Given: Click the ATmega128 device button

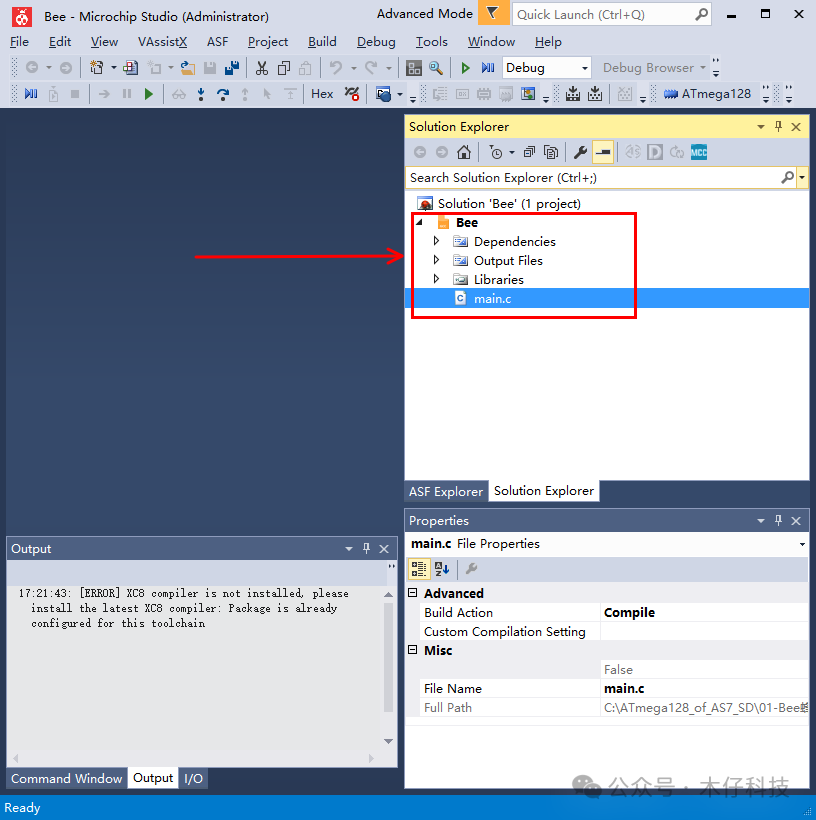Looking at the screenshot, I should point(707,94).
